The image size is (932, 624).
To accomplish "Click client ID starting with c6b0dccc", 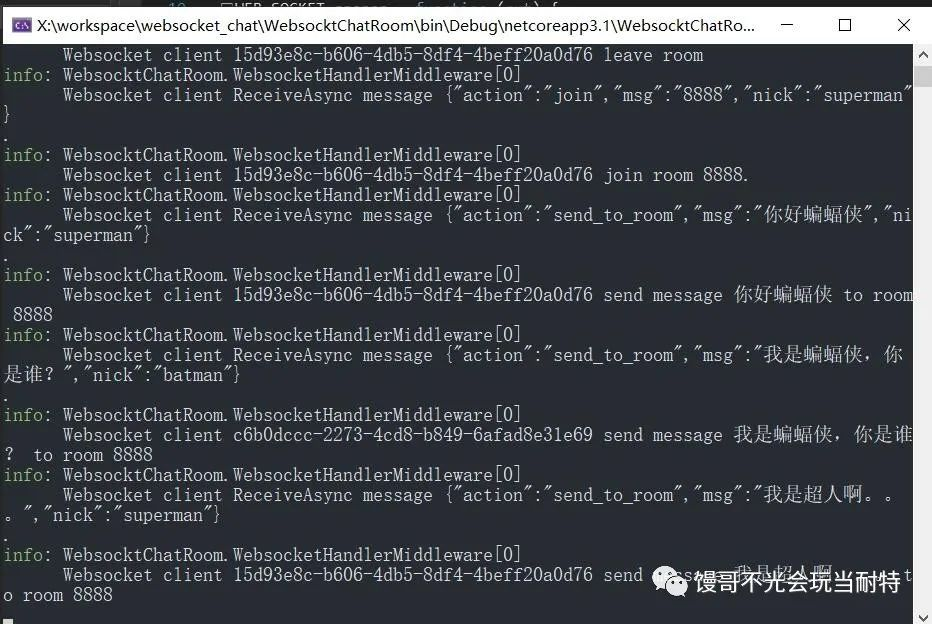I will [413, 435].
